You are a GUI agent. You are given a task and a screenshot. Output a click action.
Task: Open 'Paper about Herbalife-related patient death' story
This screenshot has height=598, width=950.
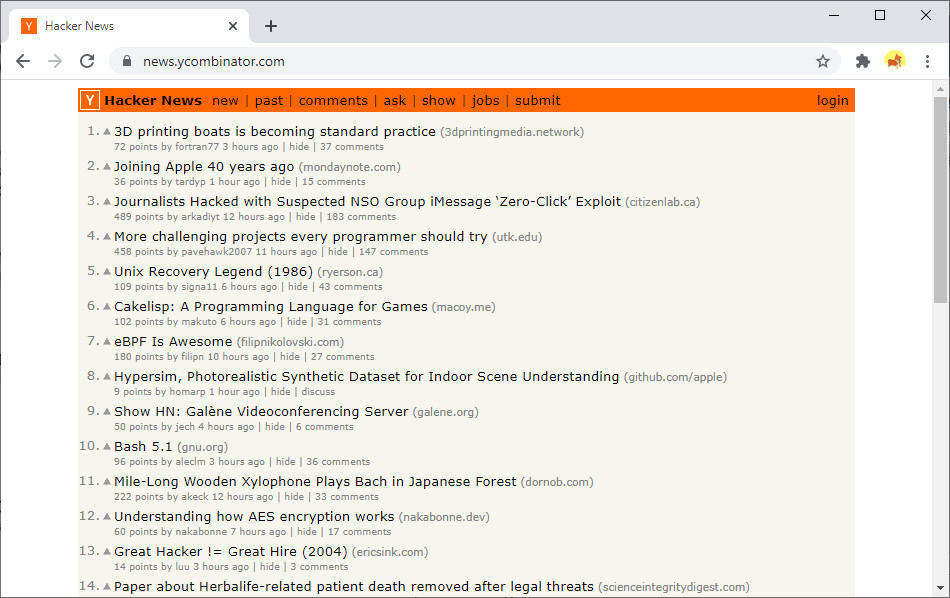(x=354, y=586)
